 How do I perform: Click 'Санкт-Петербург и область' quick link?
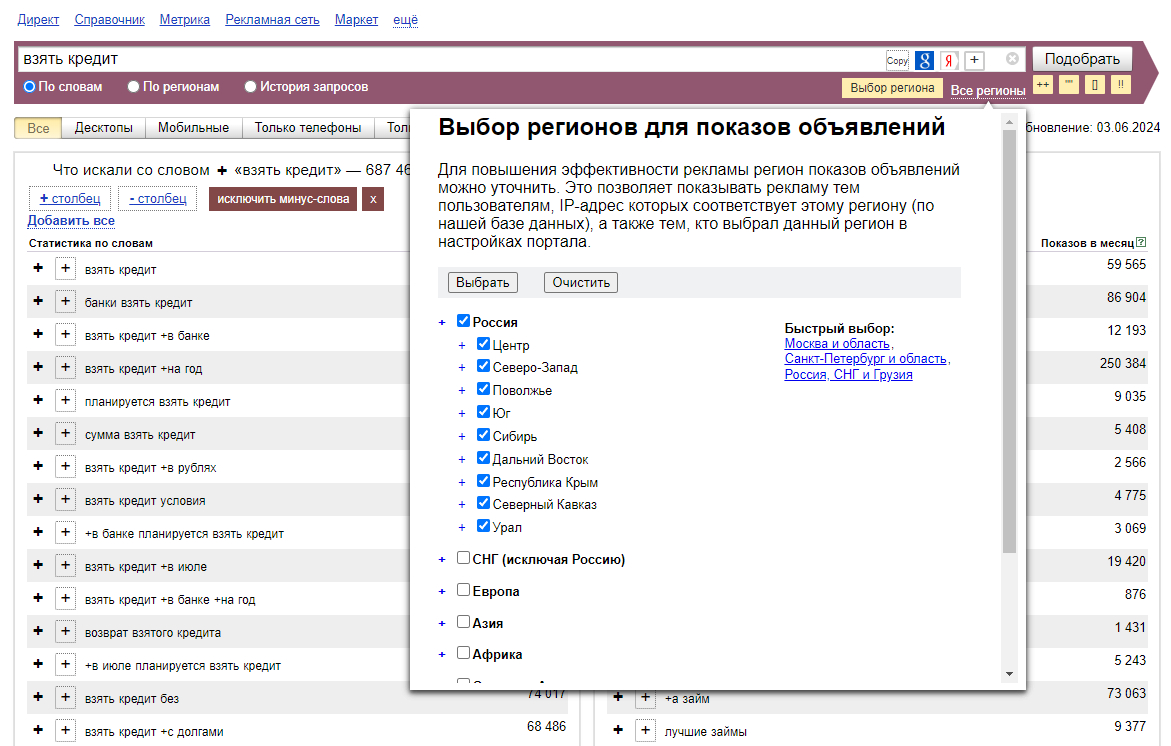866,358
